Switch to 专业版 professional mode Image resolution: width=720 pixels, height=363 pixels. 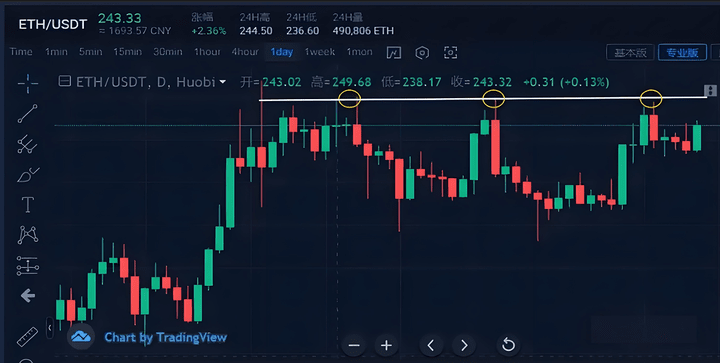click(x=682, y=52)
